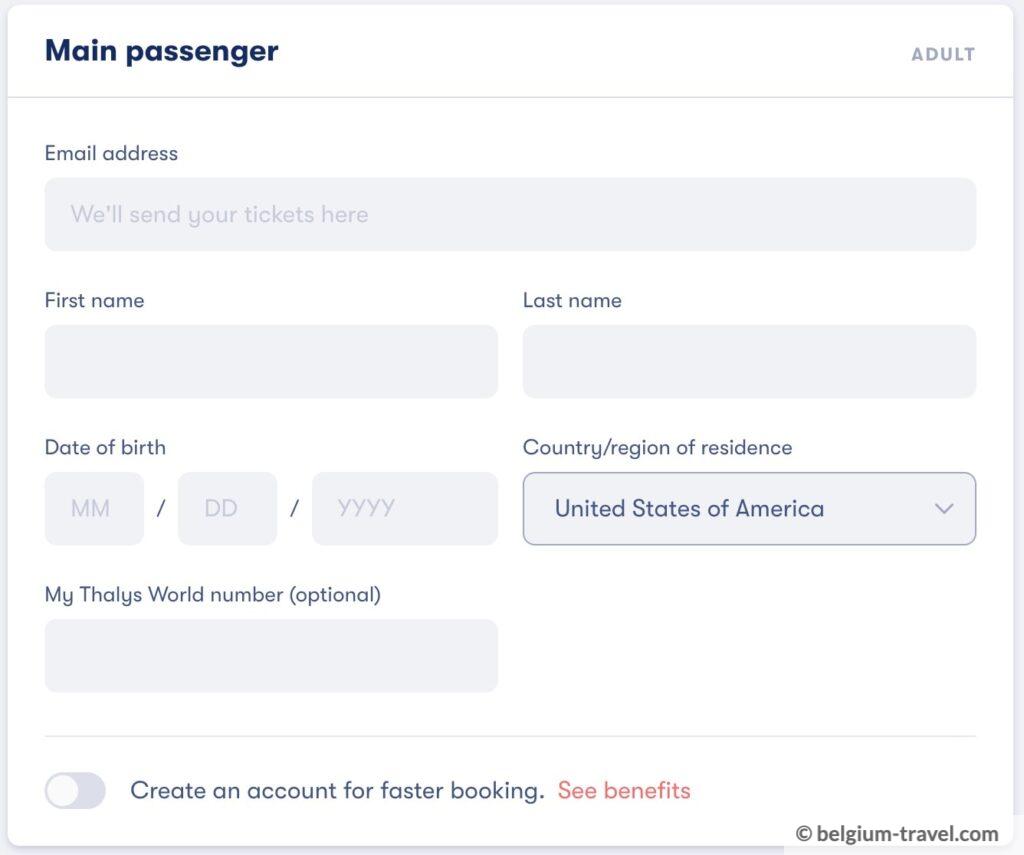Click the chevron arrow in country selector

943,508
